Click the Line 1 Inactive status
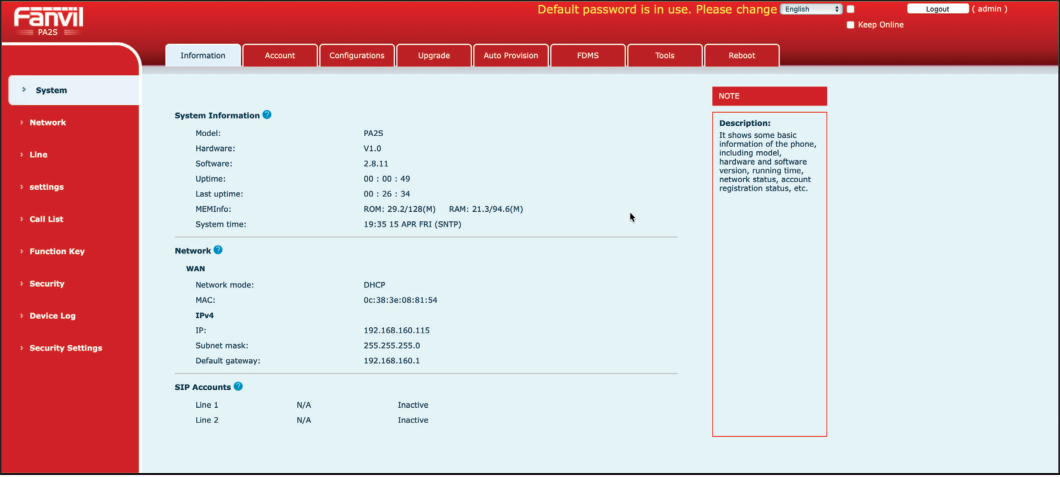1060x477 pixels. point(413,405)
